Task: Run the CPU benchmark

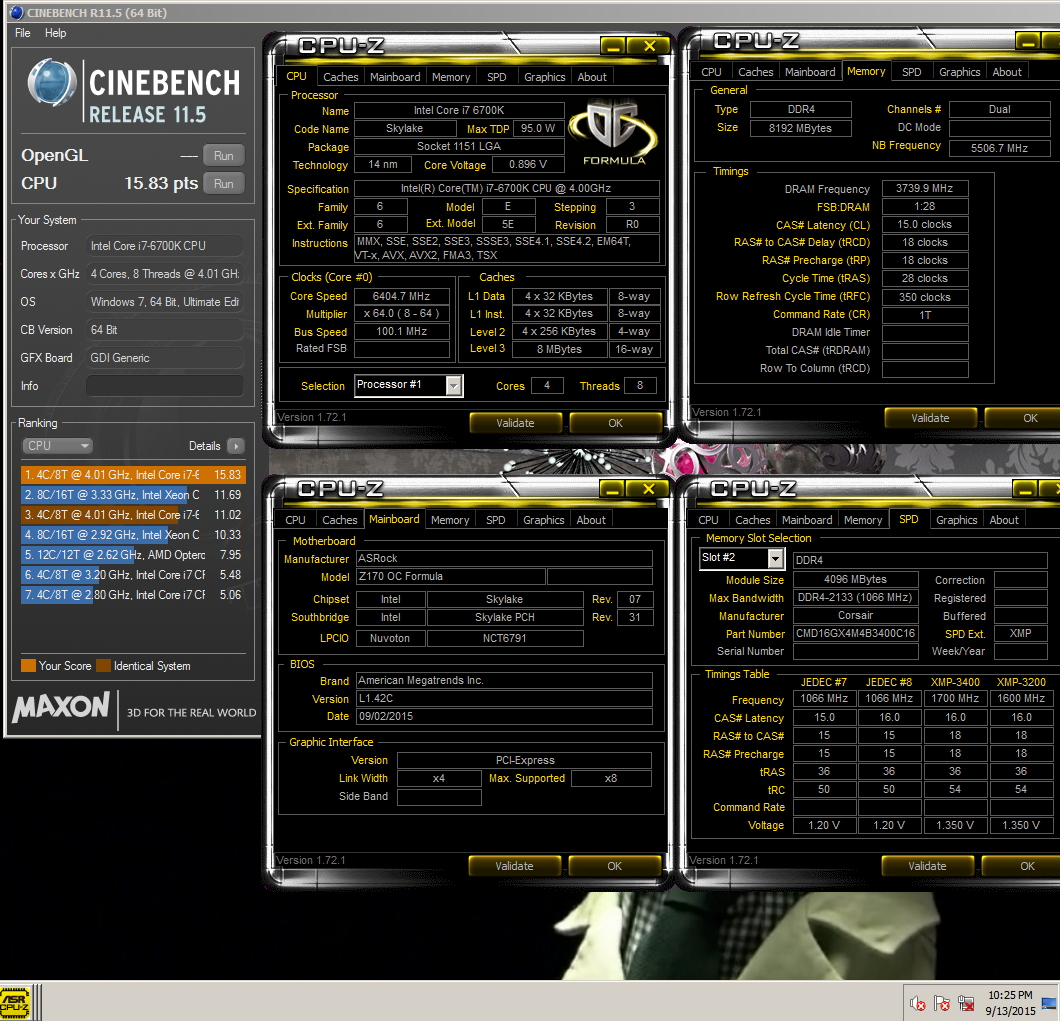Action: pyautogui.click(x=224, y=183)
